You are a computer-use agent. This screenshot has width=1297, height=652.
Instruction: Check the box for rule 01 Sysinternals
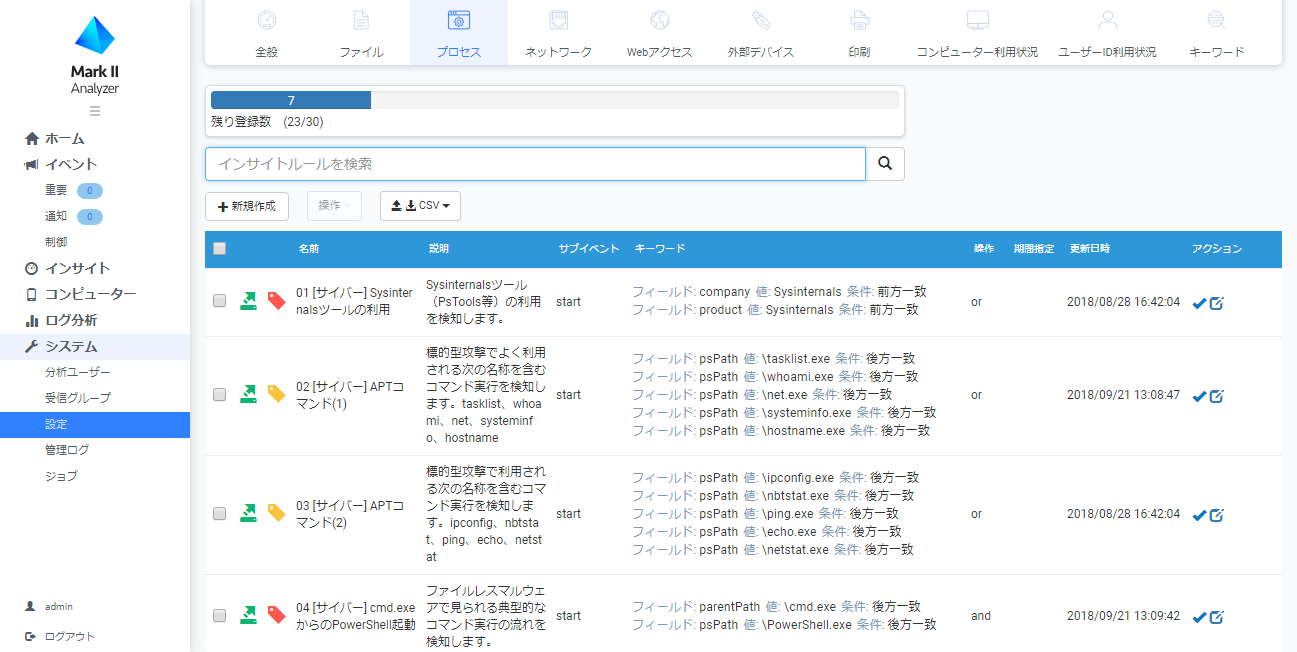tap(220, 301)
